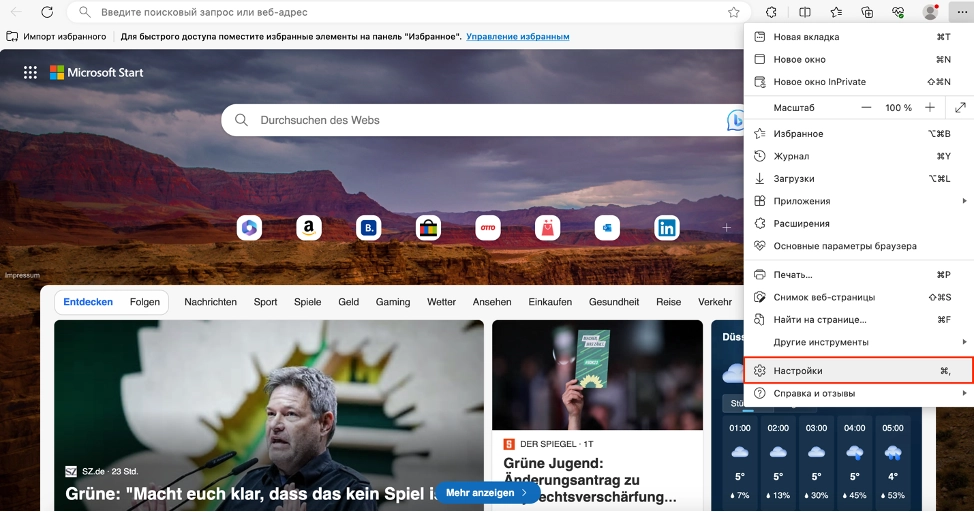The image size is (974, 512).
Task: Open Загрузки from the menu
Action: click(858, 178)
